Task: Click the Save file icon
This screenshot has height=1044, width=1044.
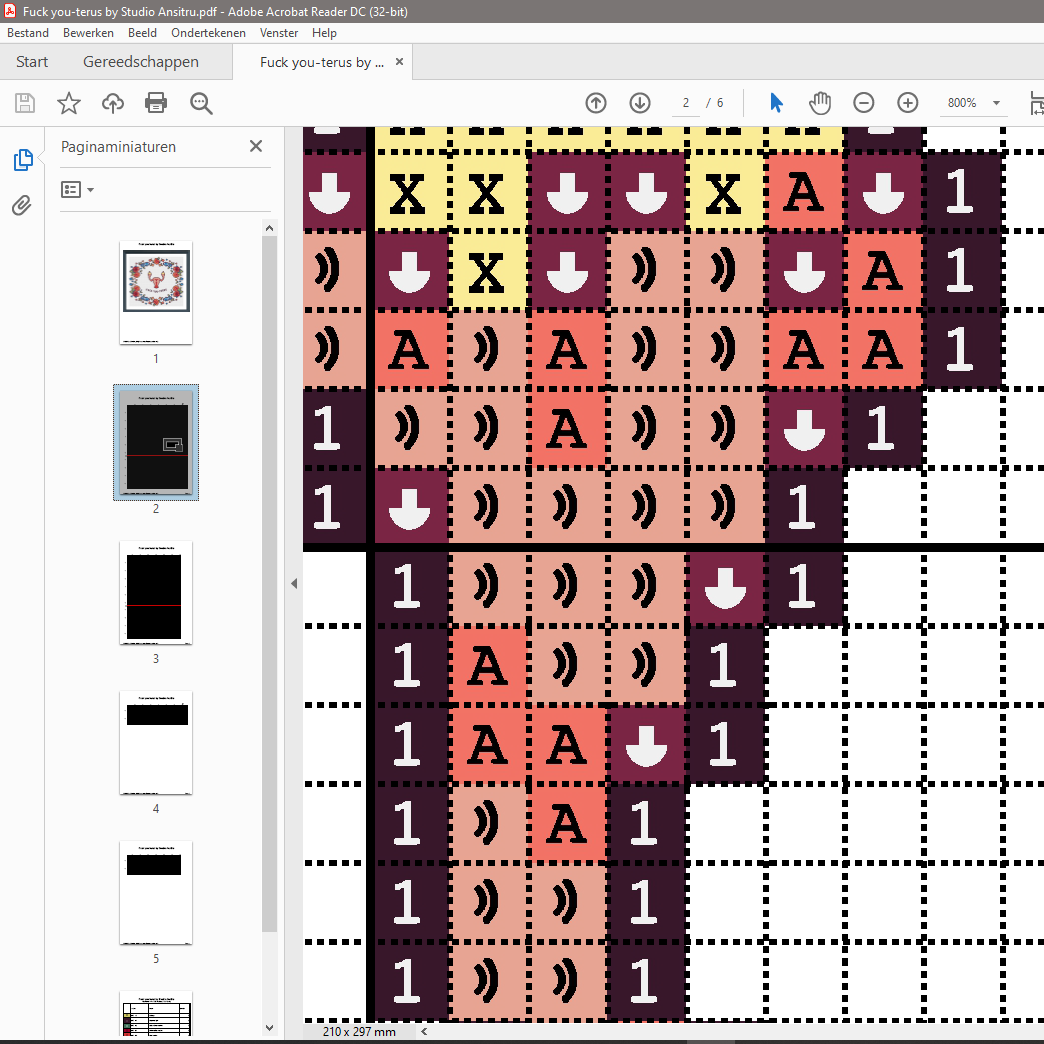Action: pyautogui.click(x=25, y=103)
